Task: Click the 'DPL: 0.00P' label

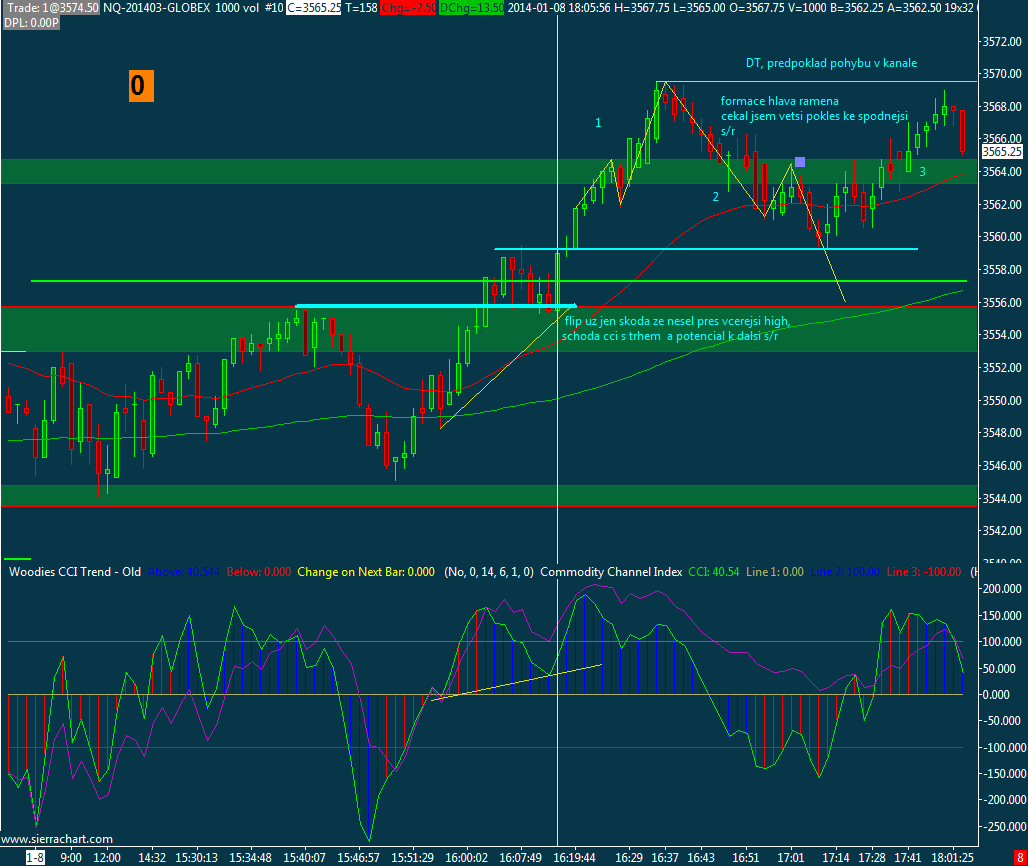Action: click(31, 23)
